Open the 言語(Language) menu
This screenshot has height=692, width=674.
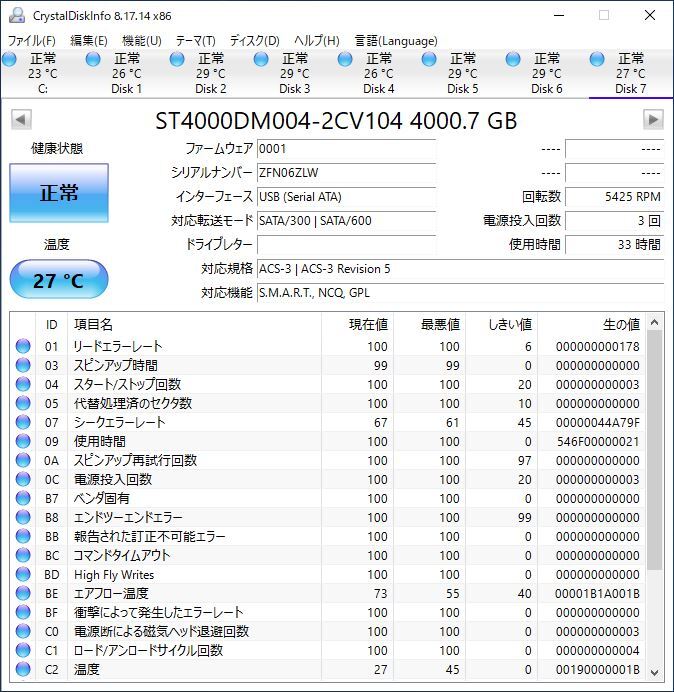[x=396, y=41]
